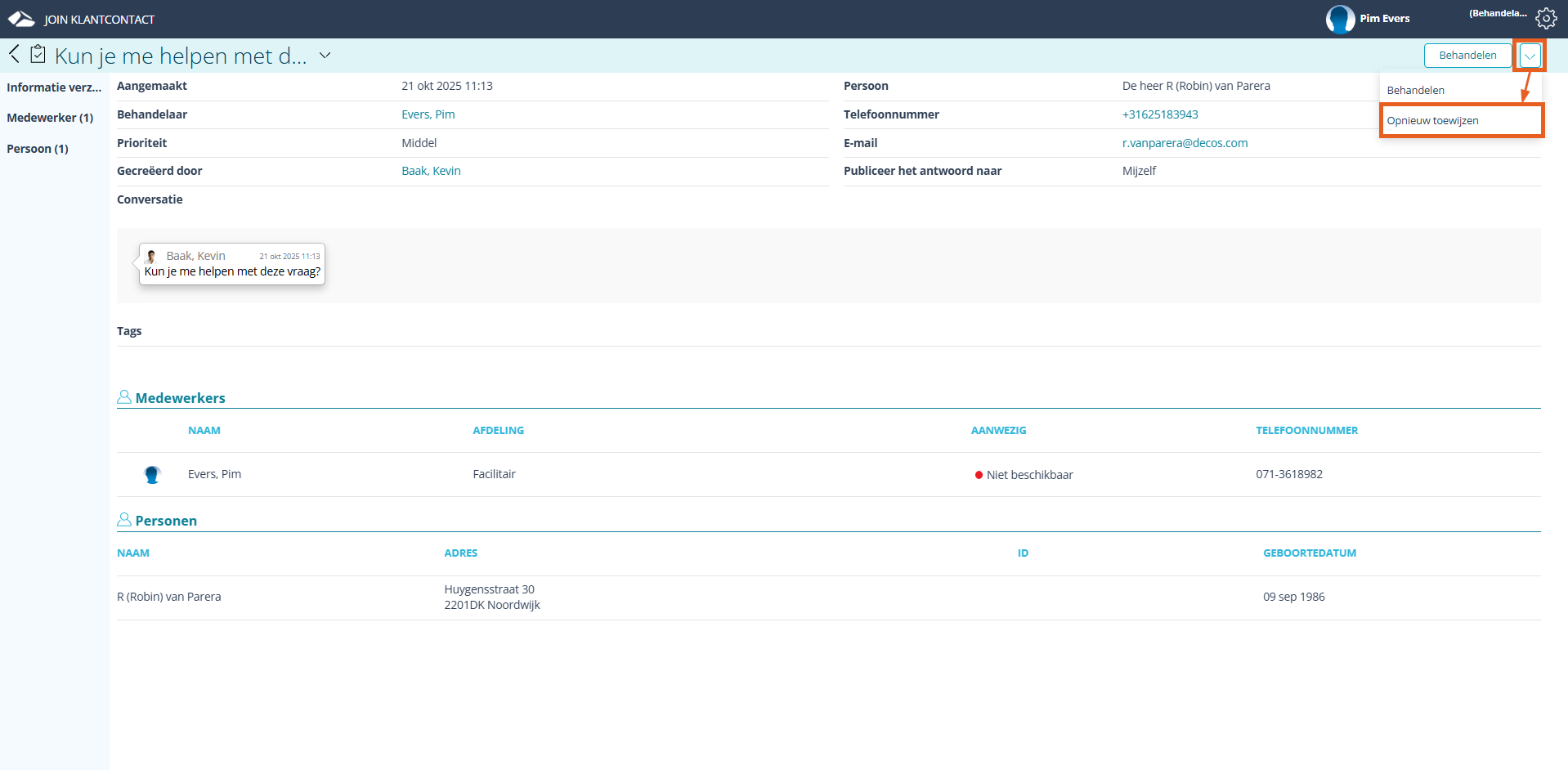1568x770 pixels.
Task: Click the task clipboard icon beside title
Action: click(x=38, y=55)
